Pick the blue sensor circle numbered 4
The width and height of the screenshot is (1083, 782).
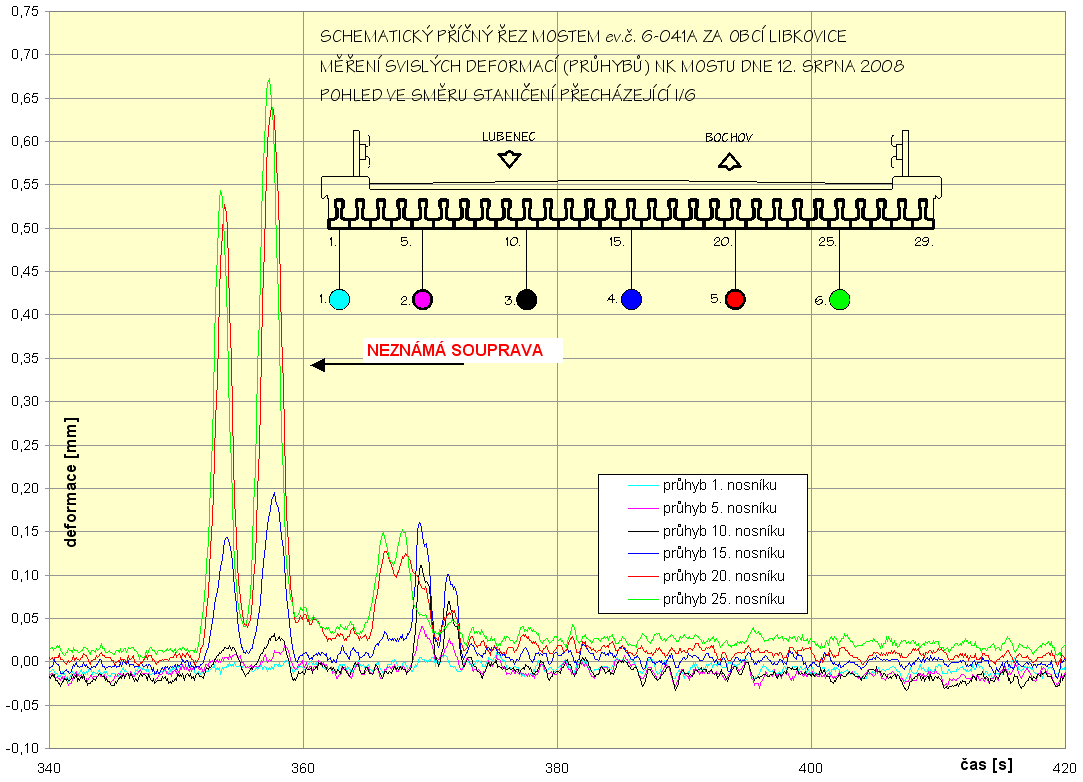631,299
